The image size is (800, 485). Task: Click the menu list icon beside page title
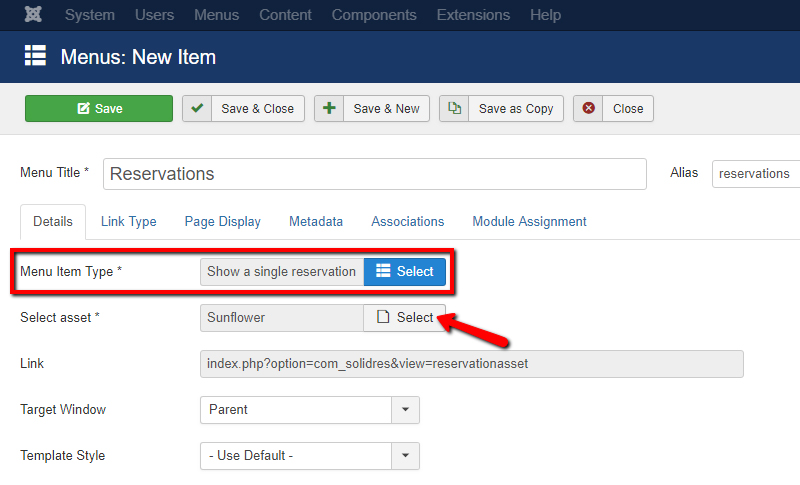(x=36, y=56)
